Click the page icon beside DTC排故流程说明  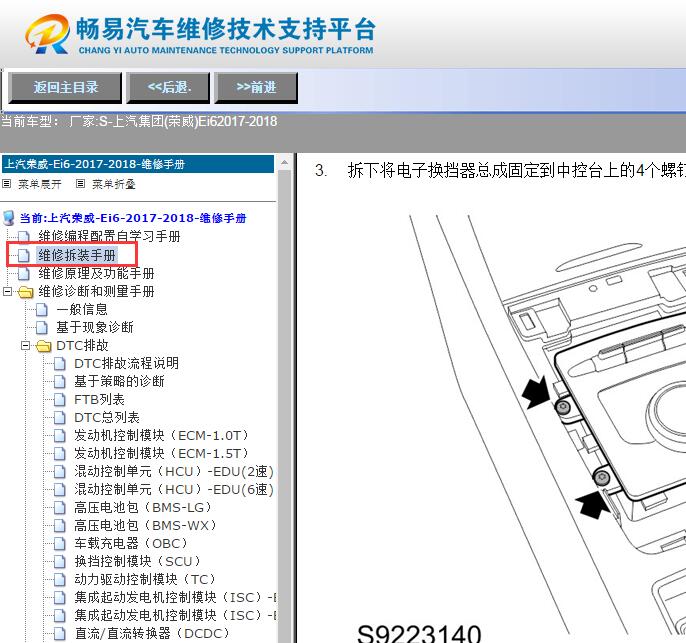60,363
